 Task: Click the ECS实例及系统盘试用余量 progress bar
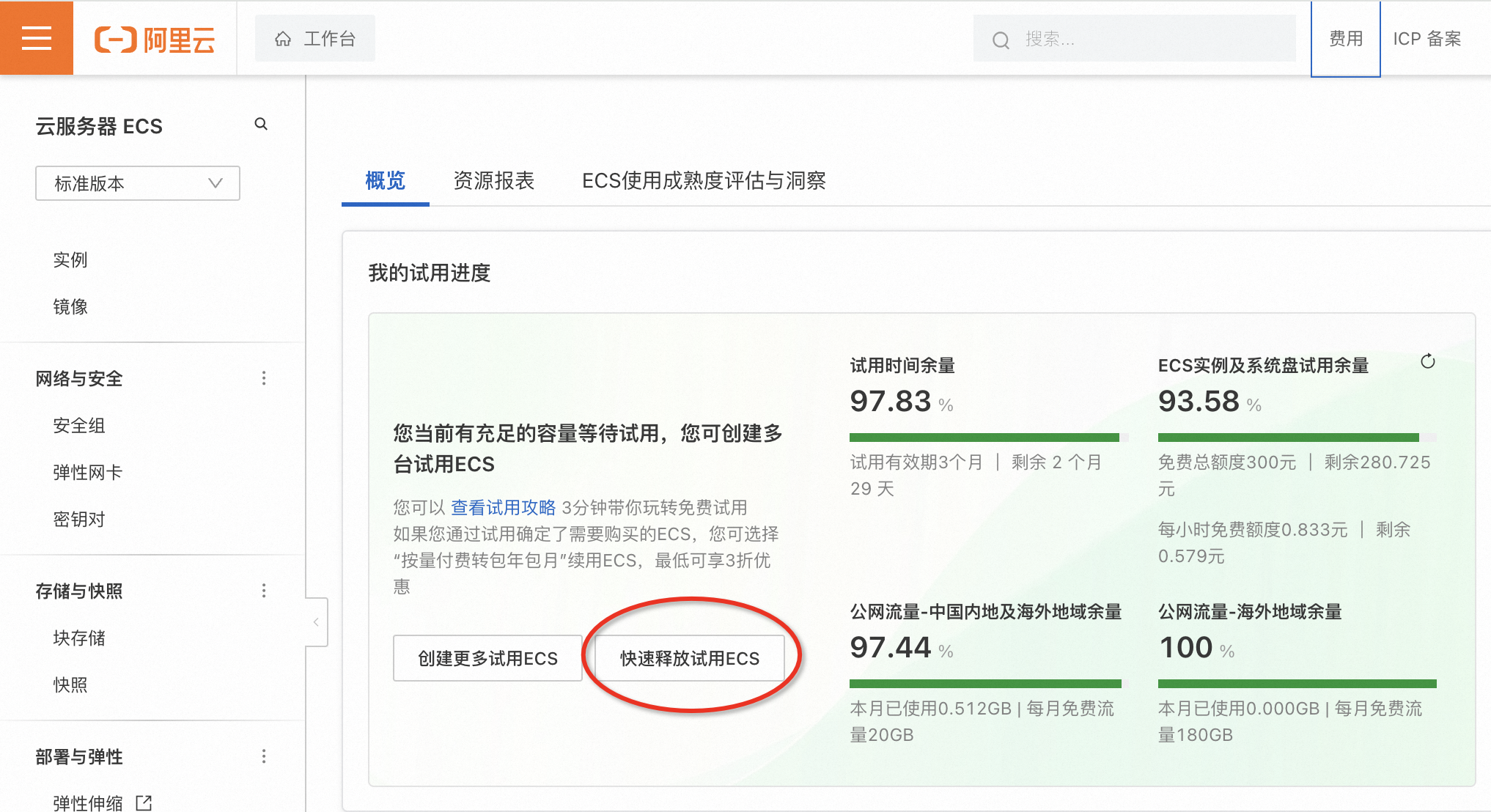1297,438
